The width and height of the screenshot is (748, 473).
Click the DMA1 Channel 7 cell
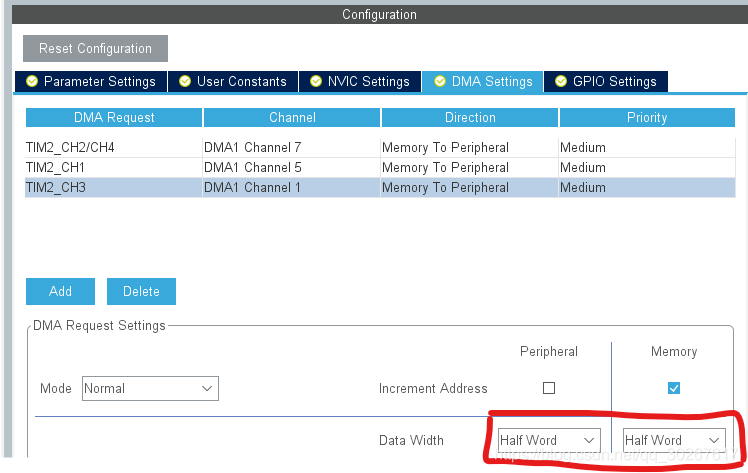coord(291,147)
